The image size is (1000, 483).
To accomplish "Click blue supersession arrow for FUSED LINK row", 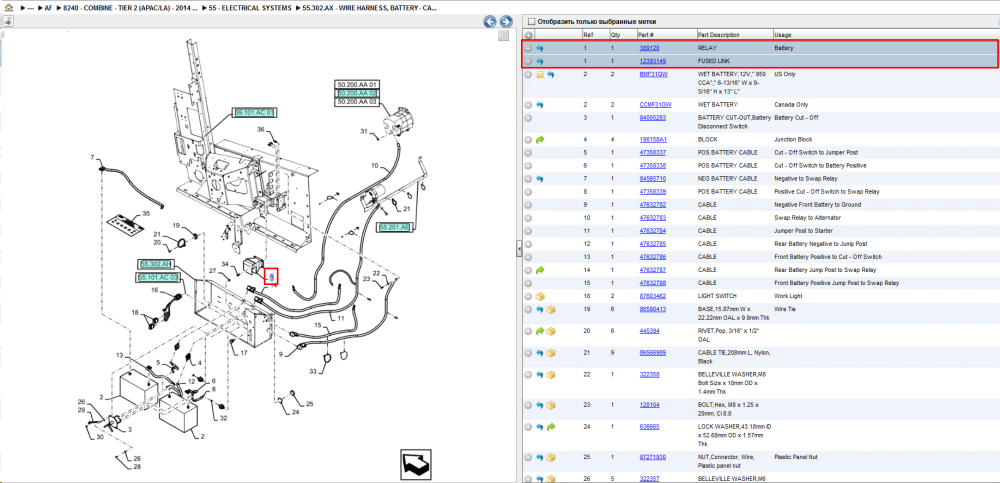I will [540, 61].
